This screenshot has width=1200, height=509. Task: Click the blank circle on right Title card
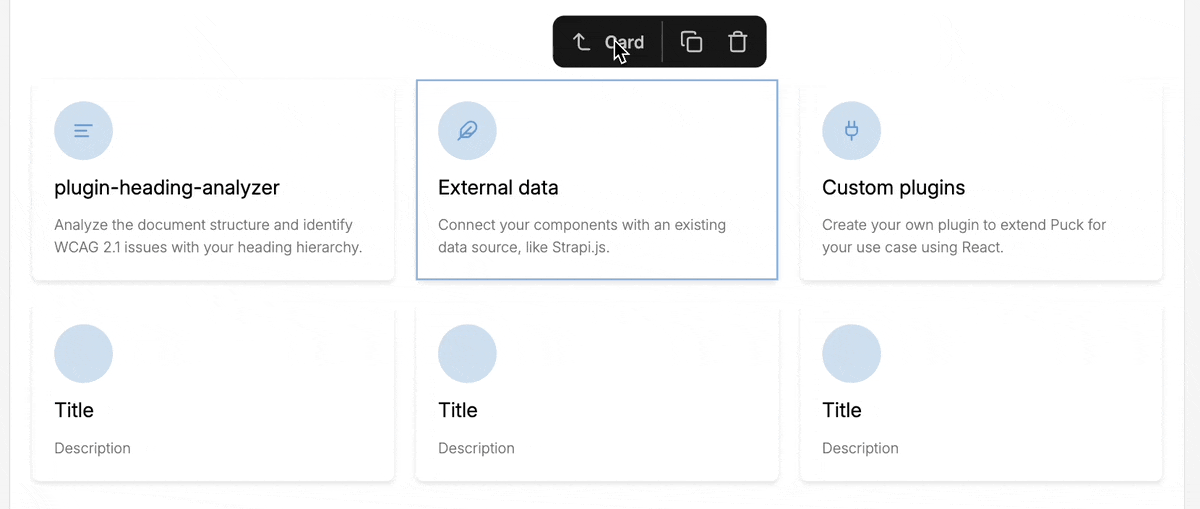point(851,353)
